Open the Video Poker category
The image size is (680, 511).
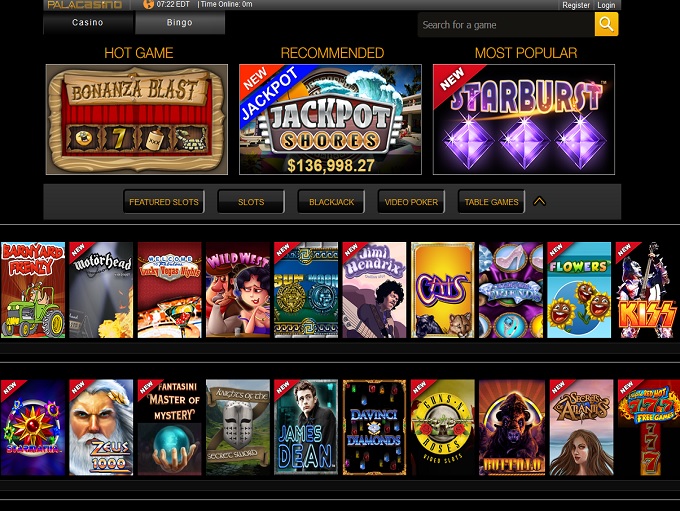(411, 202)
